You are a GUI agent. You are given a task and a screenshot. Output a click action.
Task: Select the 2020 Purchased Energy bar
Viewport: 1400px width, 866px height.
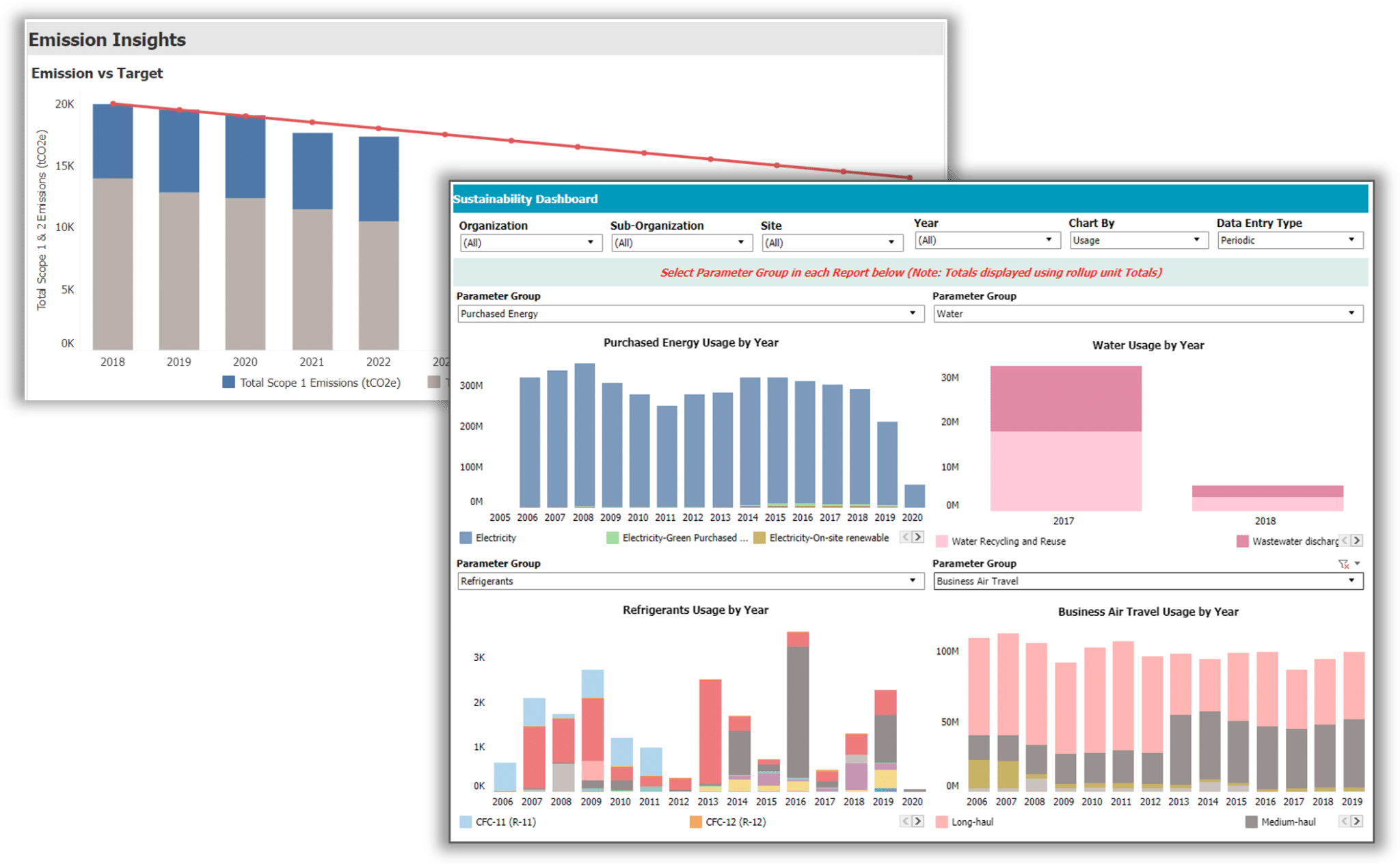(914, 496)
